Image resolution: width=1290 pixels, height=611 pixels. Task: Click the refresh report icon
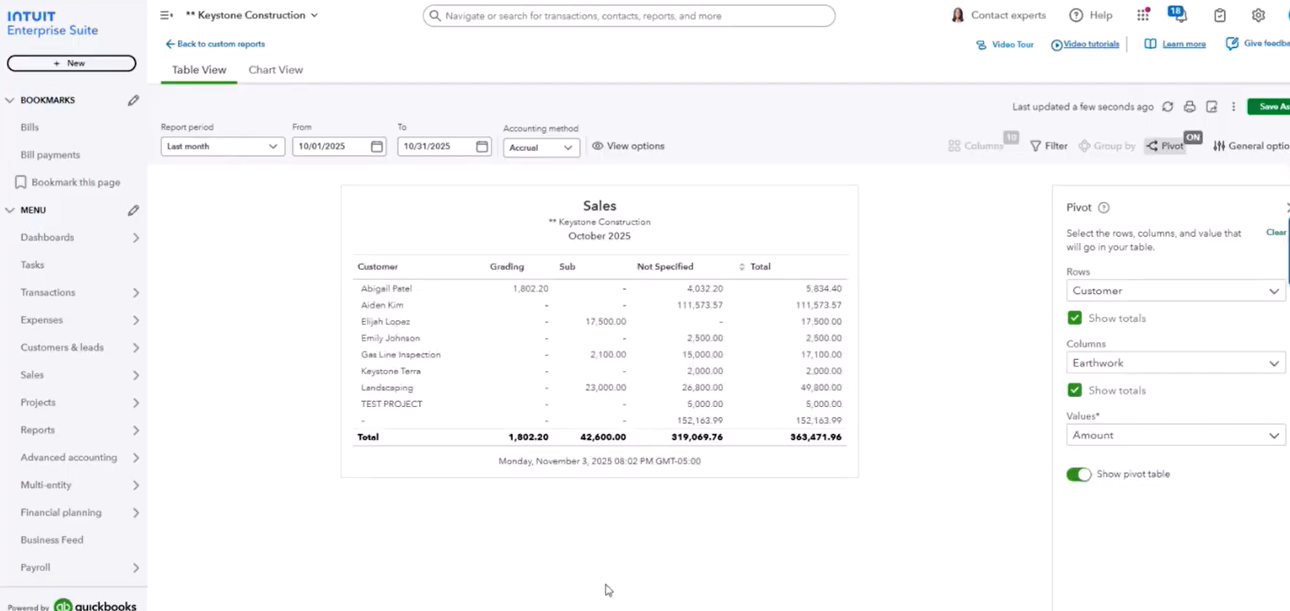pos(1167,107)
